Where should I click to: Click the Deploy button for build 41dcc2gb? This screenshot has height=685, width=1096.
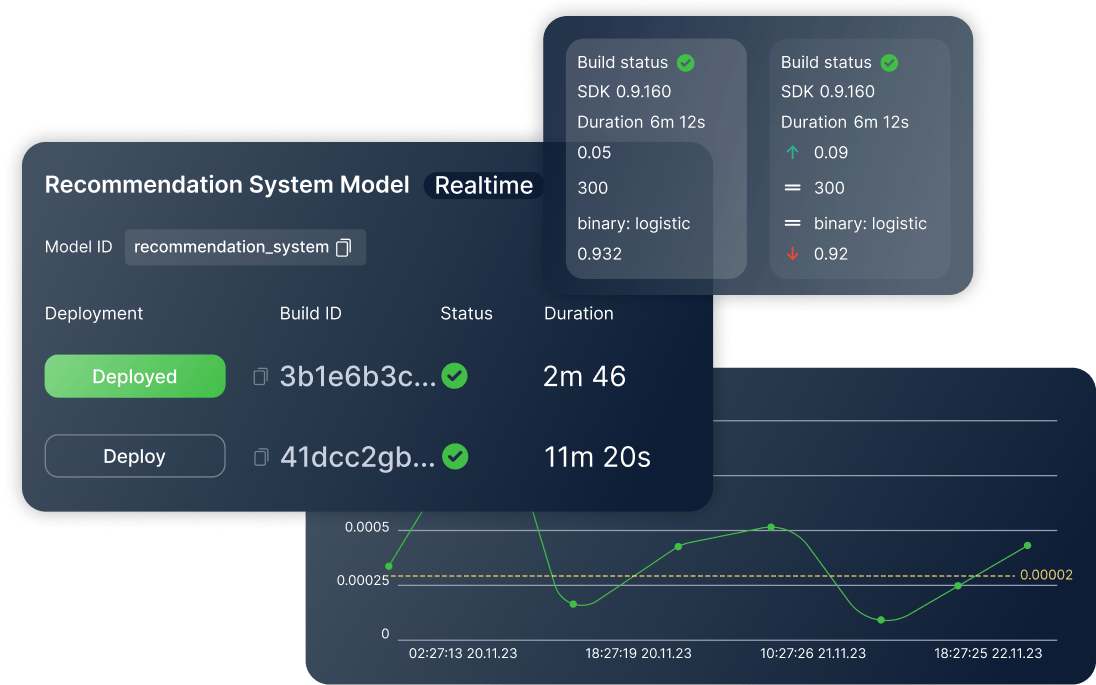point(135,456)
